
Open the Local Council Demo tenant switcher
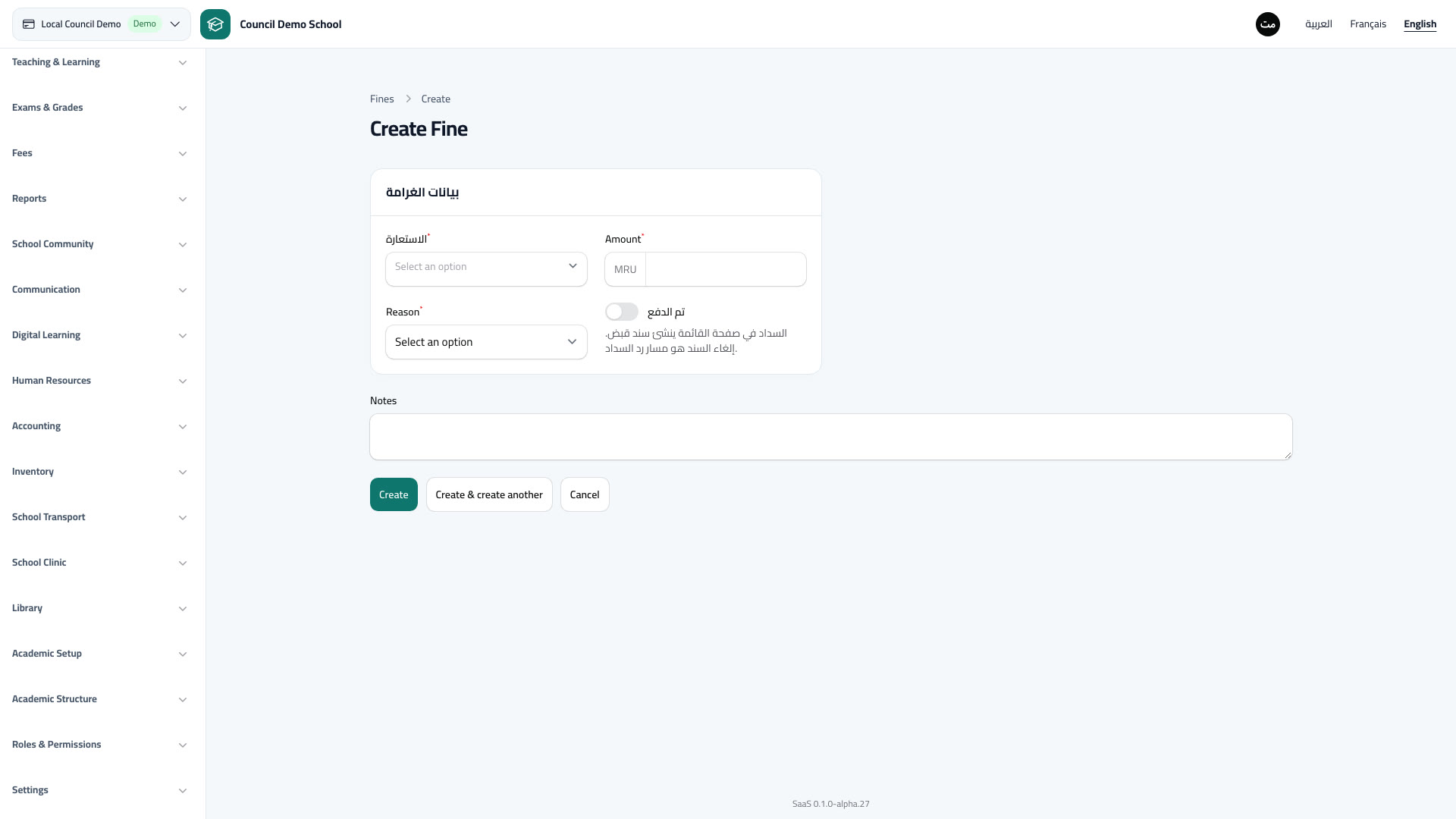pos(102,24)
